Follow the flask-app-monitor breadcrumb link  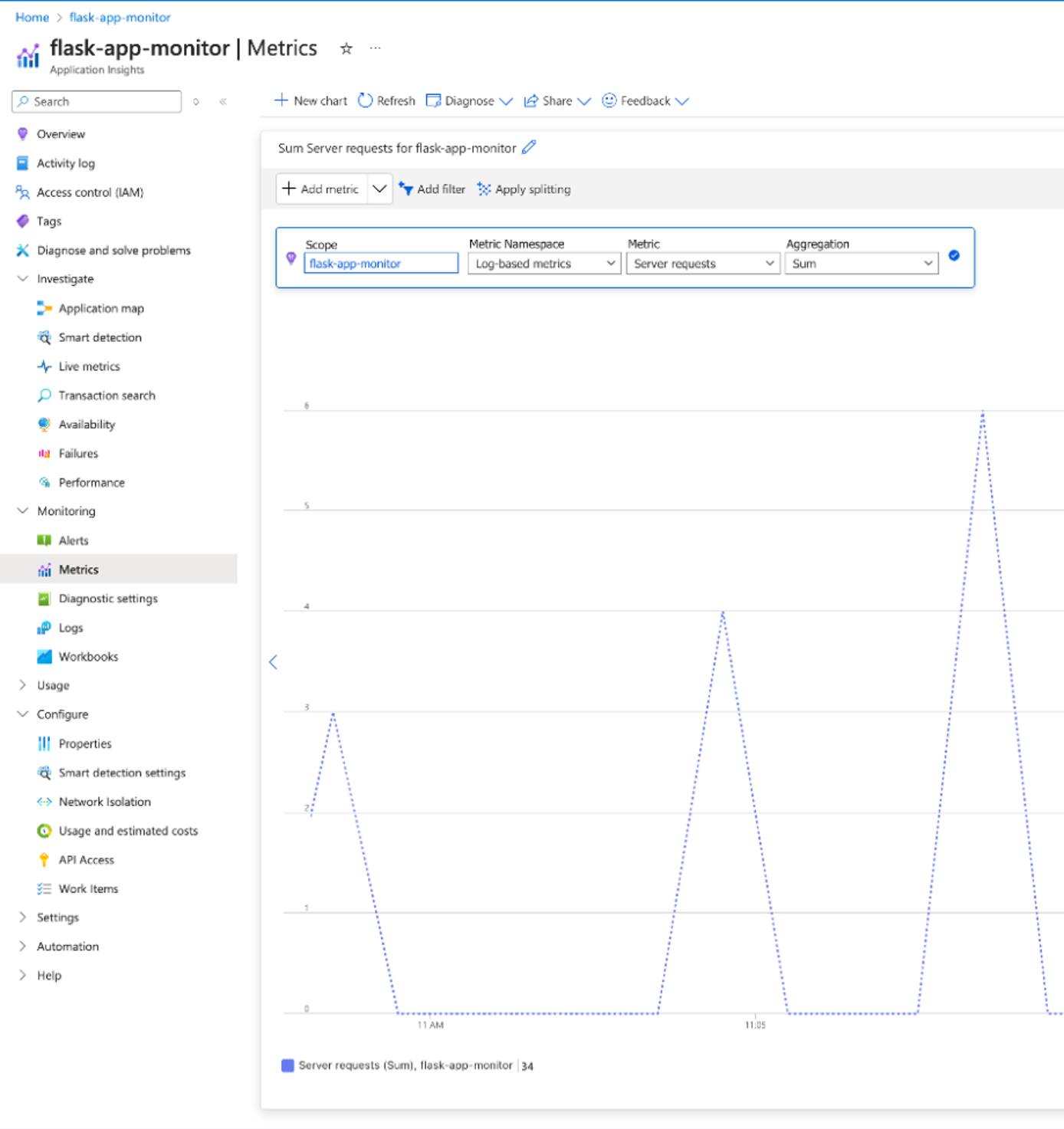tap(119, 17)
